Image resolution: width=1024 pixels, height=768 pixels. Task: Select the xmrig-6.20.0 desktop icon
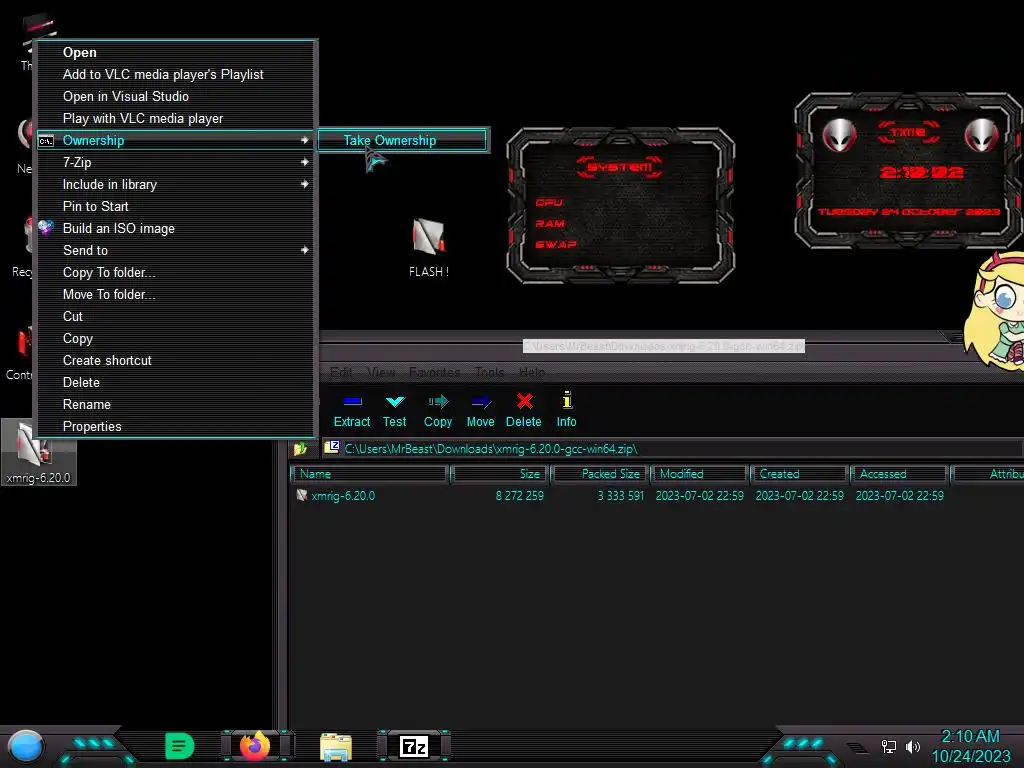pos(39,452)
